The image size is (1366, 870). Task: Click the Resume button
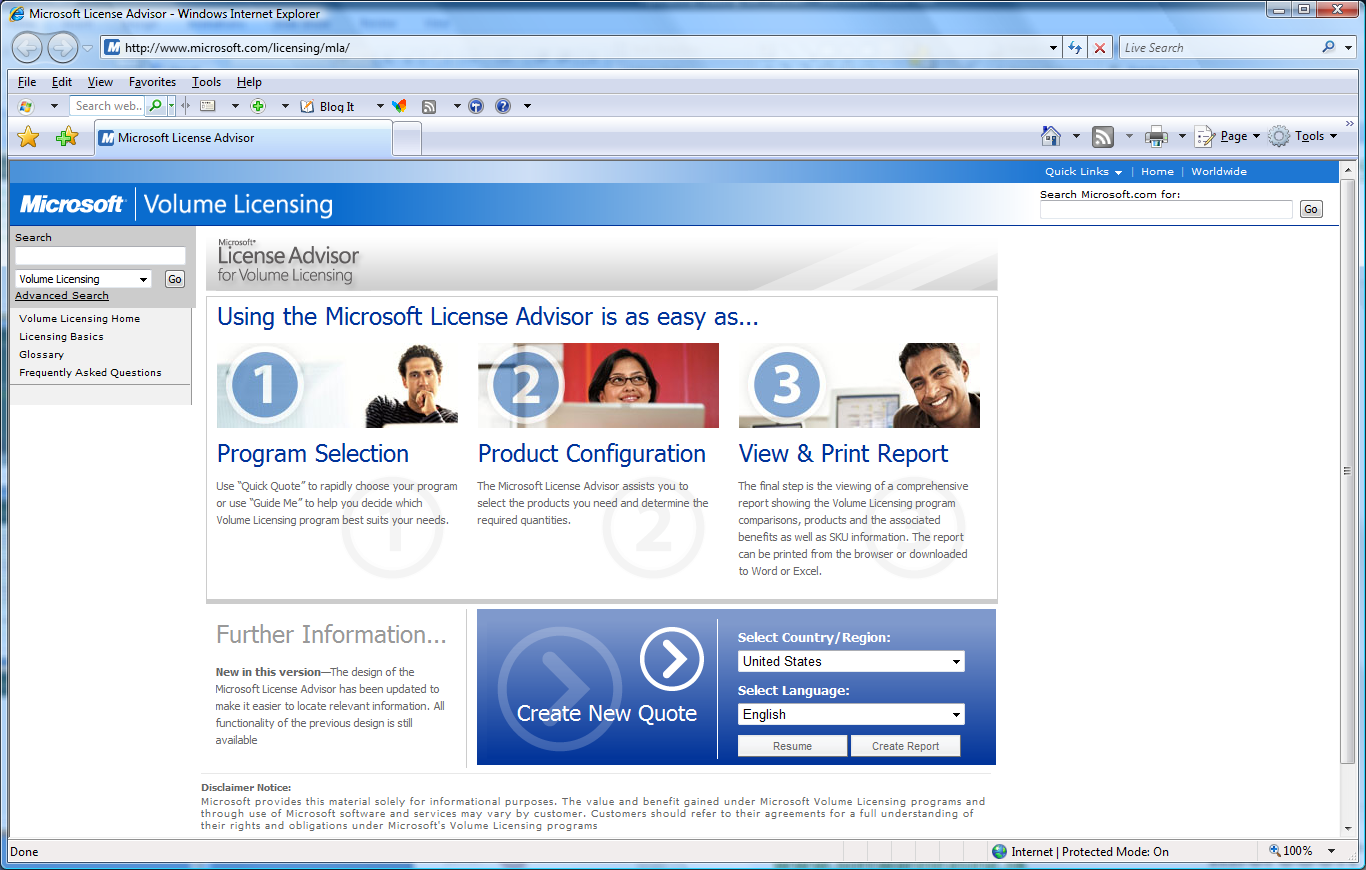793,746
